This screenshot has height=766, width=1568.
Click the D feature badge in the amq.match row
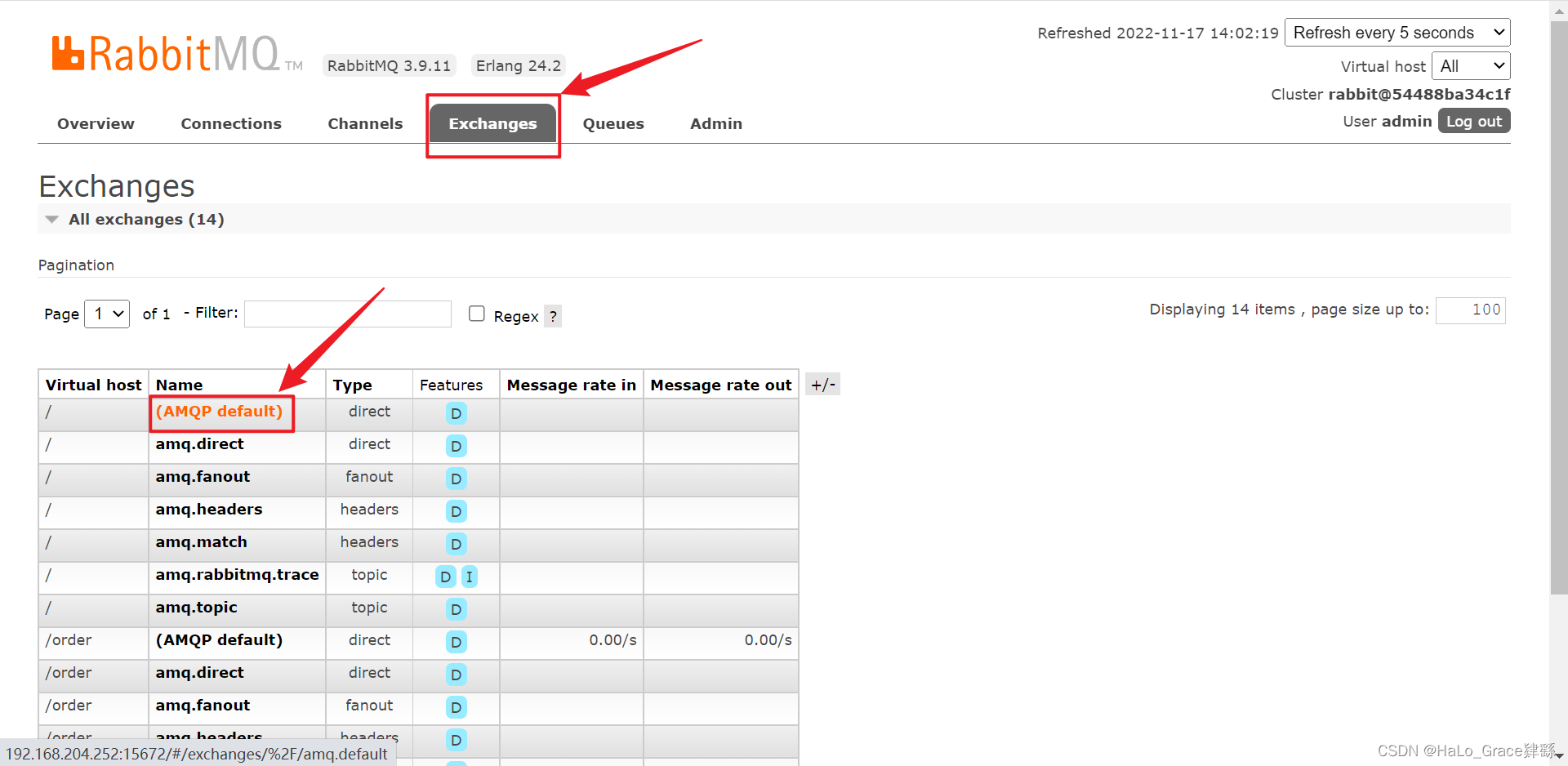click(456, 544)
